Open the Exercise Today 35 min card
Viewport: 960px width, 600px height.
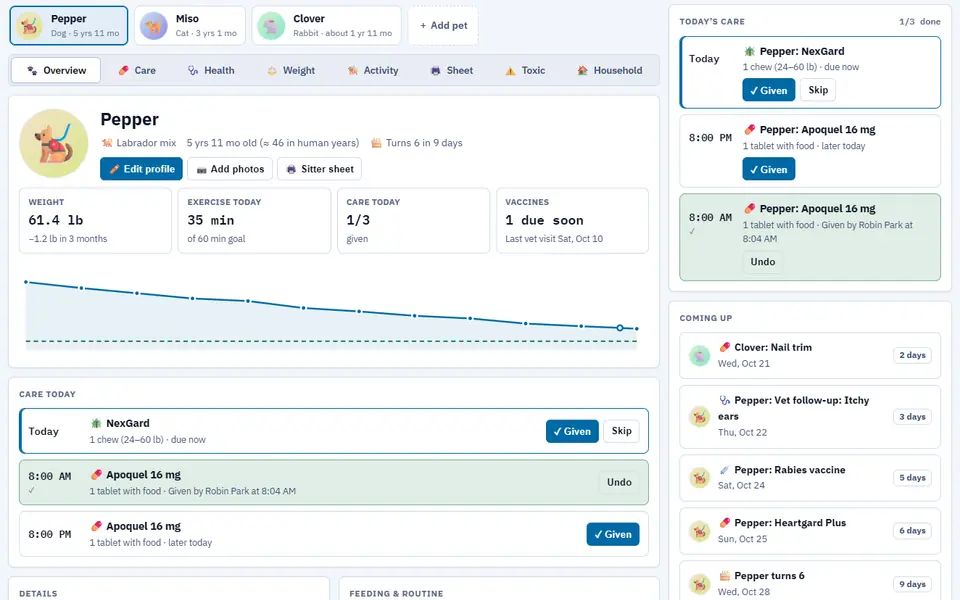254,220
